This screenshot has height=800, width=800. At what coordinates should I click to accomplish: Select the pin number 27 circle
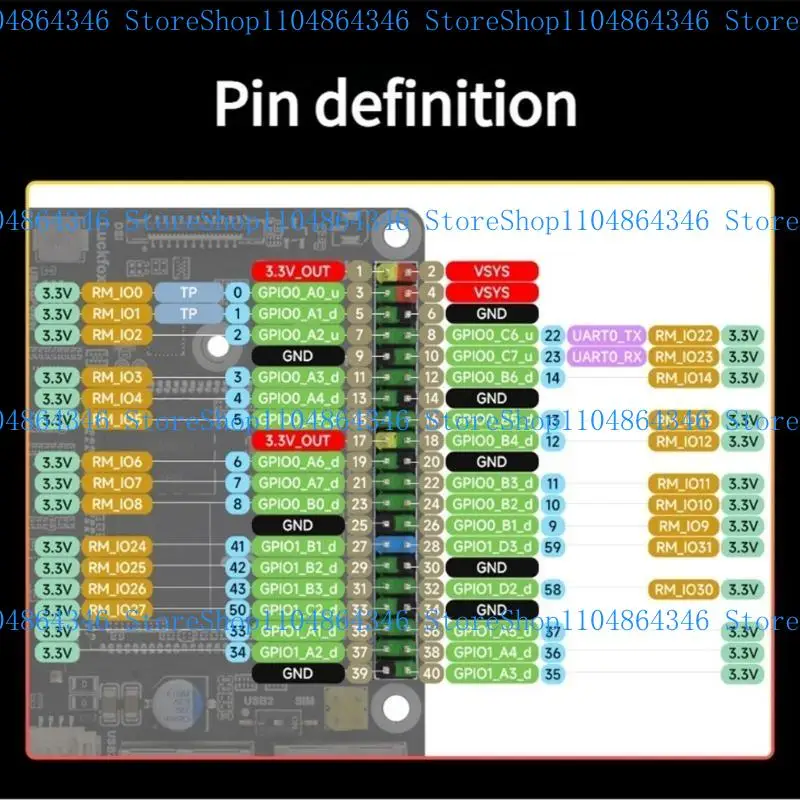point(359,546)
